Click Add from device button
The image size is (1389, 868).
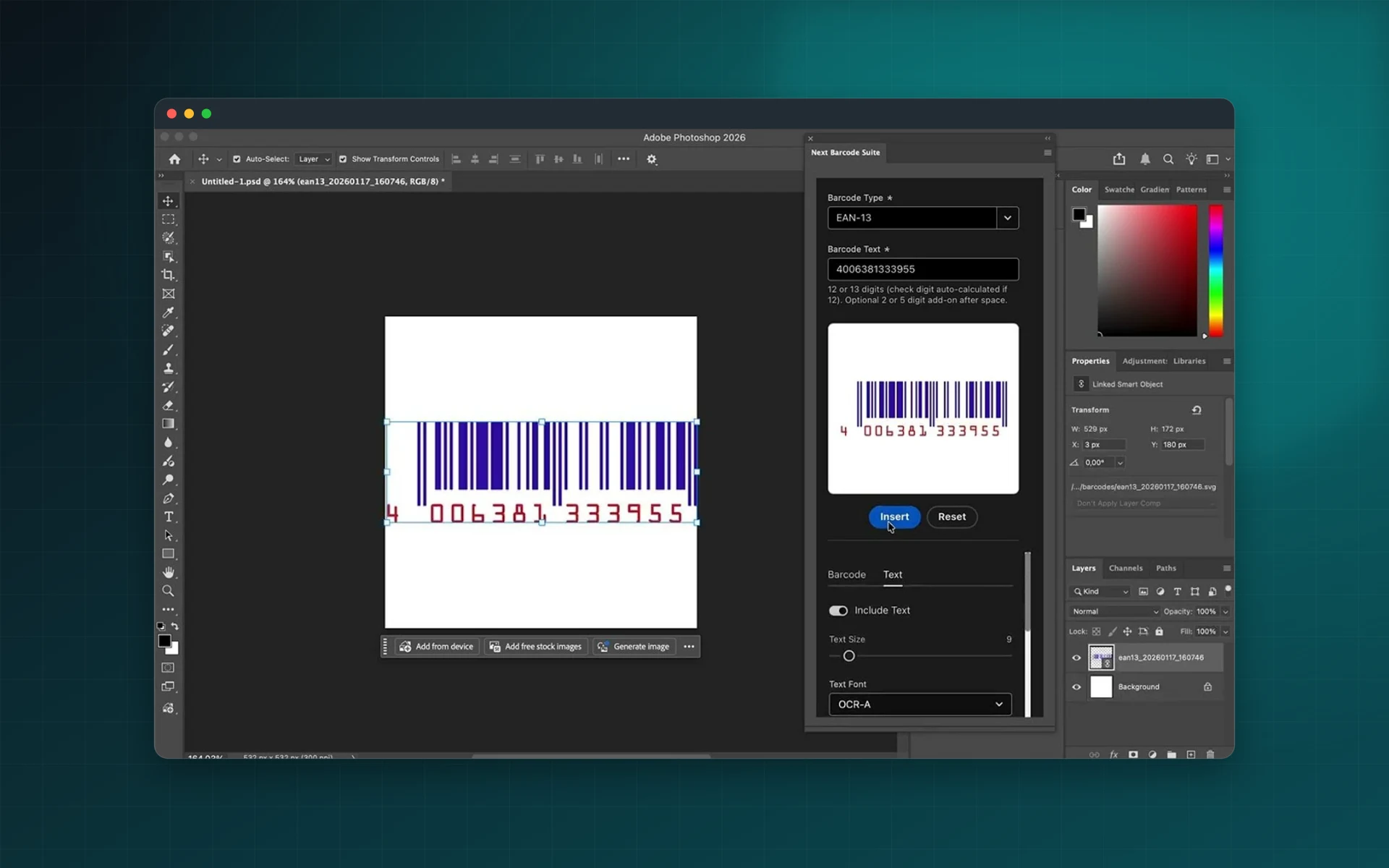[437, 647]
